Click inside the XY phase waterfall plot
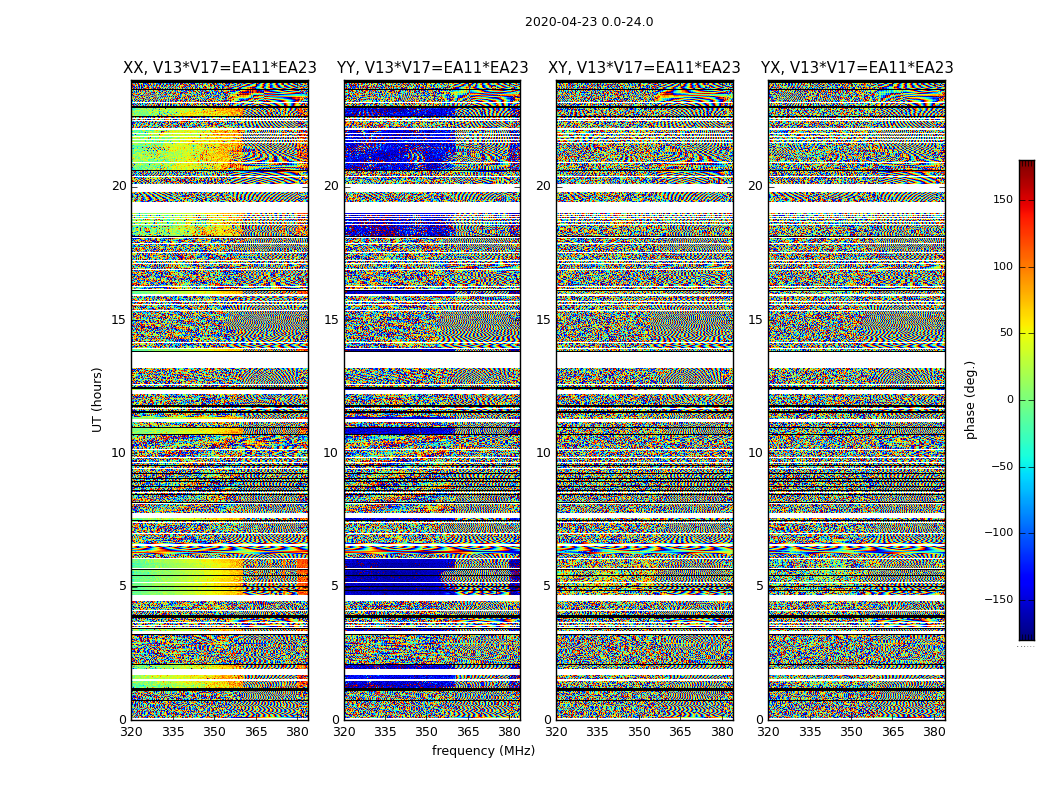The width and height of the screenshot is (1050, 800). pos(645,400)
